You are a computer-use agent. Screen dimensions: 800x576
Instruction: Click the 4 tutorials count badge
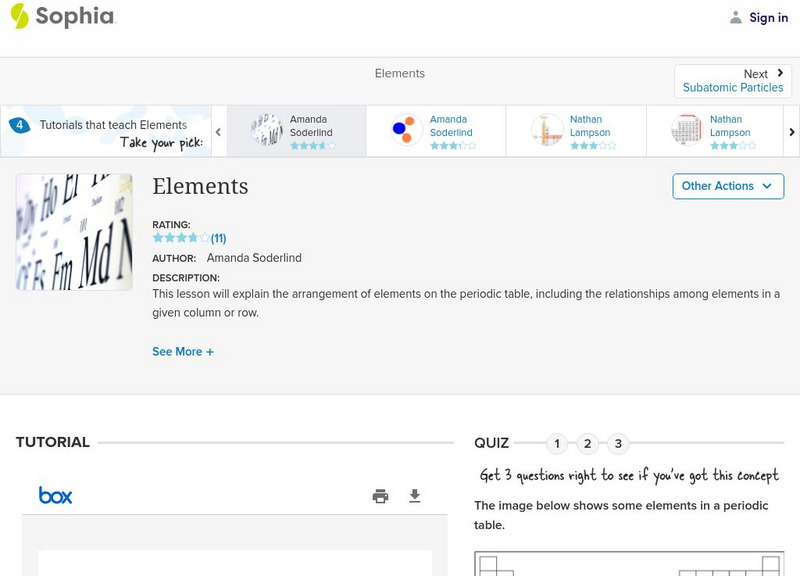pos(19,125)
